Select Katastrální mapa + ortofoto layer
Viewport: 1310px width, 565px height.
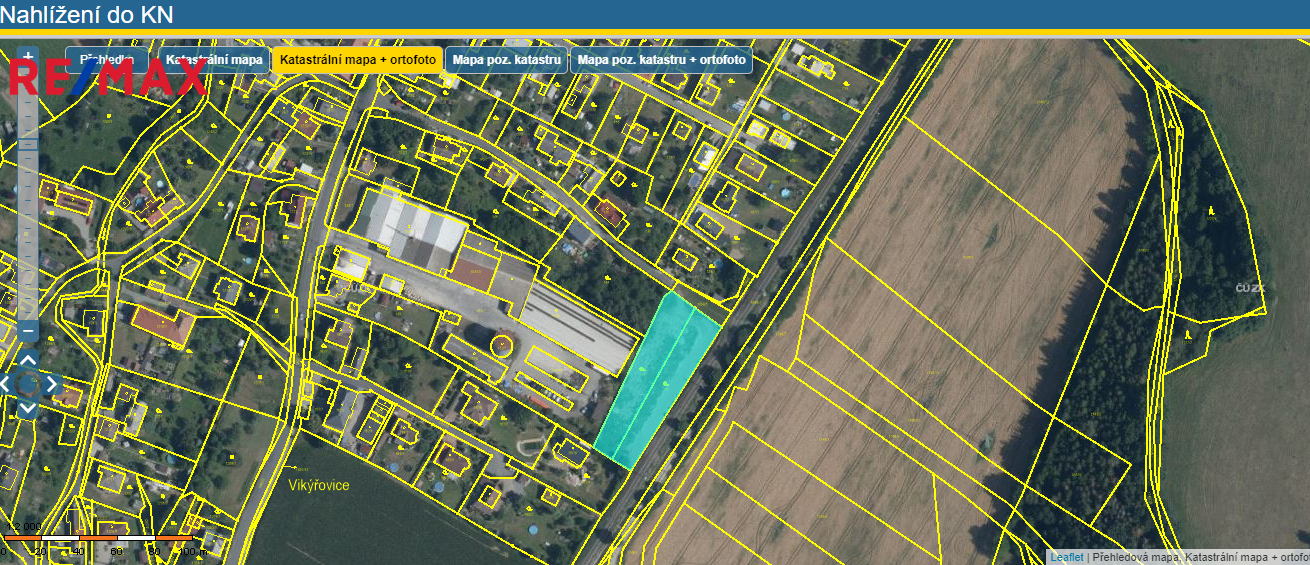coord(357,60)
